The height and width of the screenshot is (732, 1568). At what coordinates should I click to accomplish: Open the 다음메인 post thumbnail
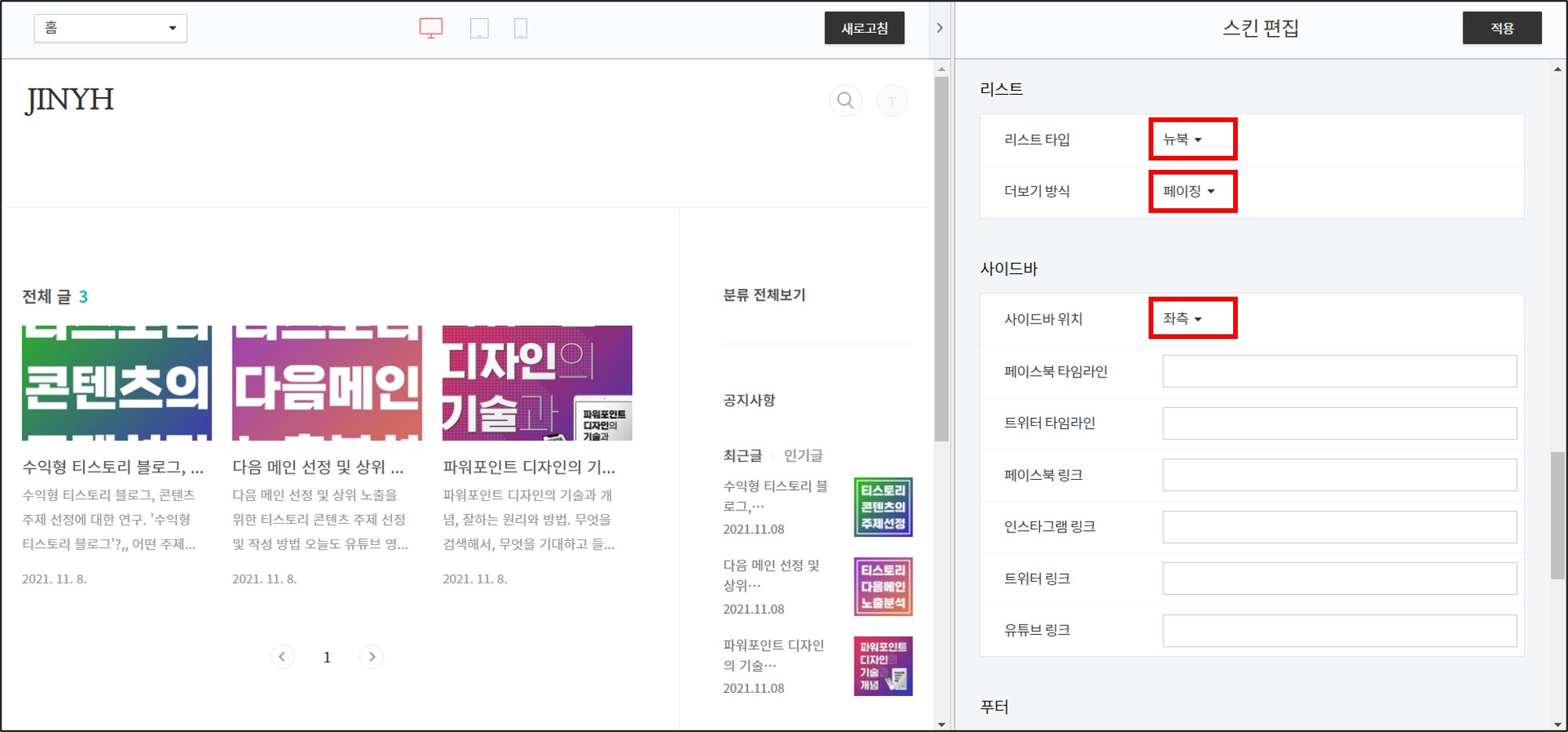(x=327, y=383)
